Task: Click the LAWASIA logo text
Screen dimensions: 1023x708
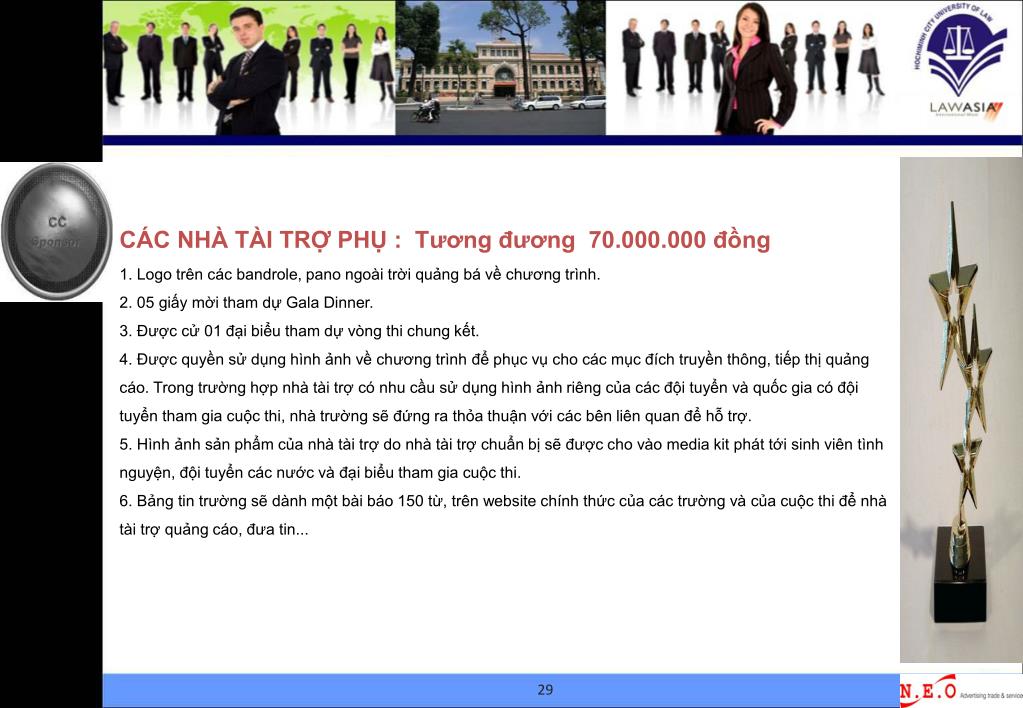Action: pyautogui.click(x=966, y=108)
